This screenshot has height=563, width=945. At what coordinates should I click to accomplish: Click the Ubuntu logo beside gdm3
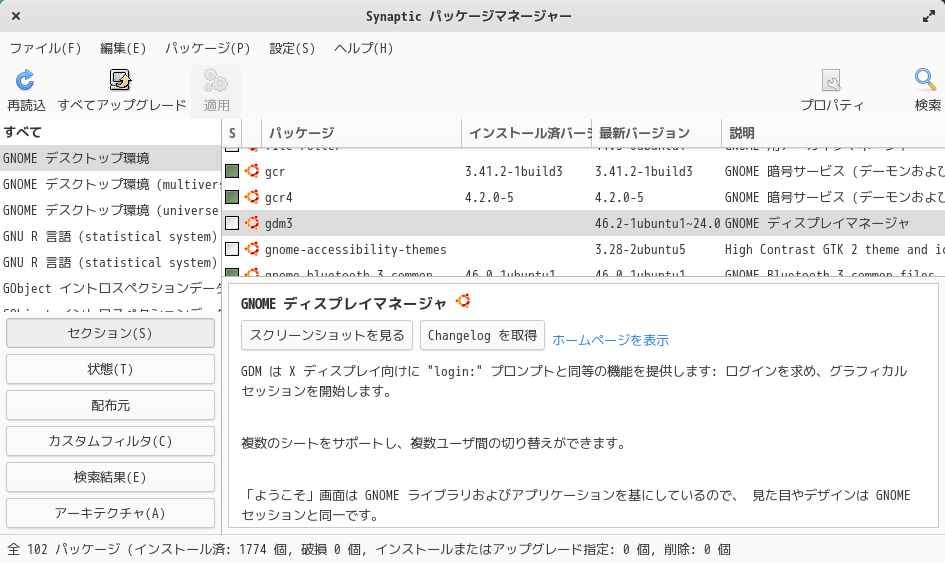click(252, 223)
